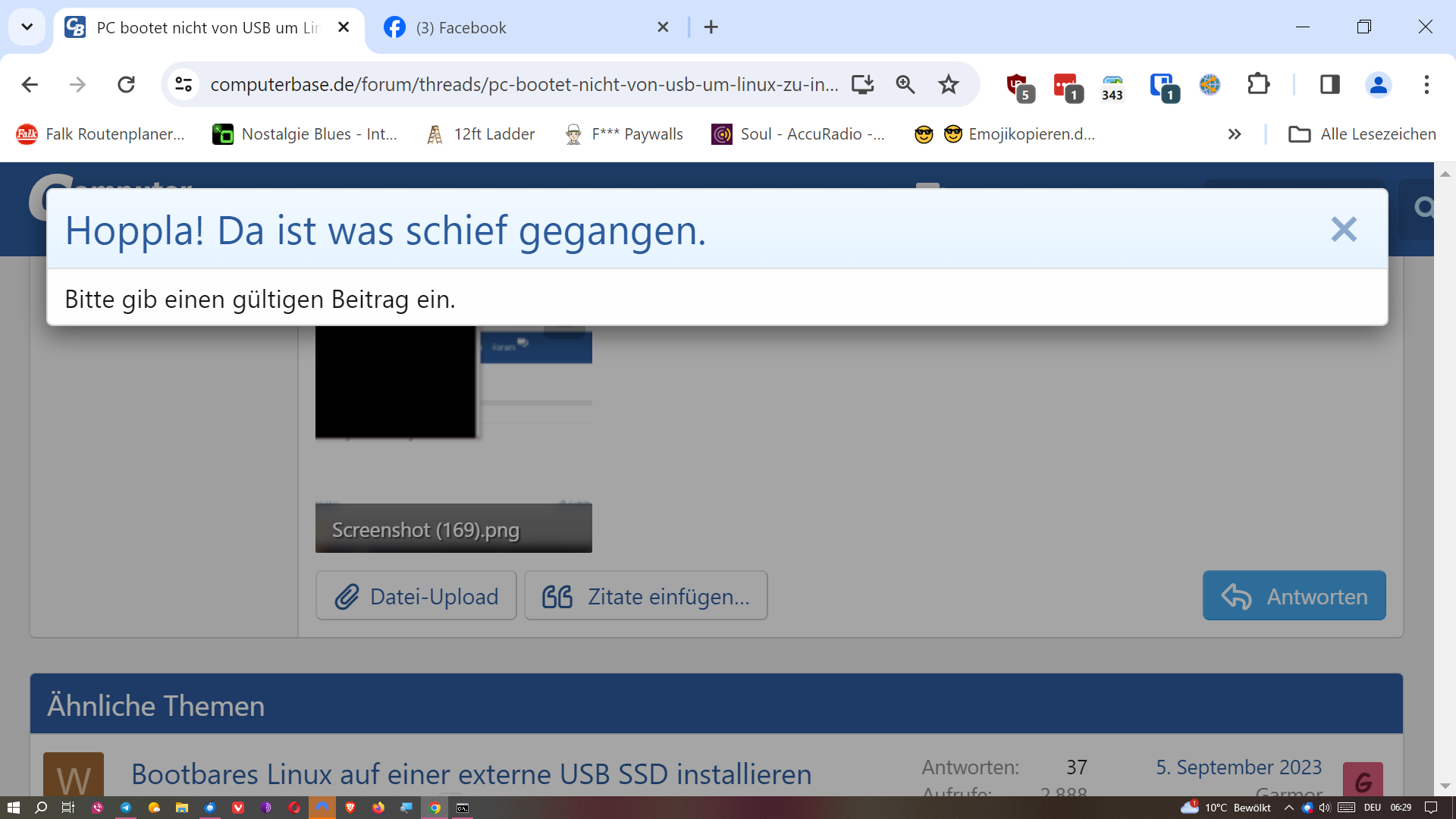Open a new browser tab
This screenshot has height=819, width=1456.
711,27
